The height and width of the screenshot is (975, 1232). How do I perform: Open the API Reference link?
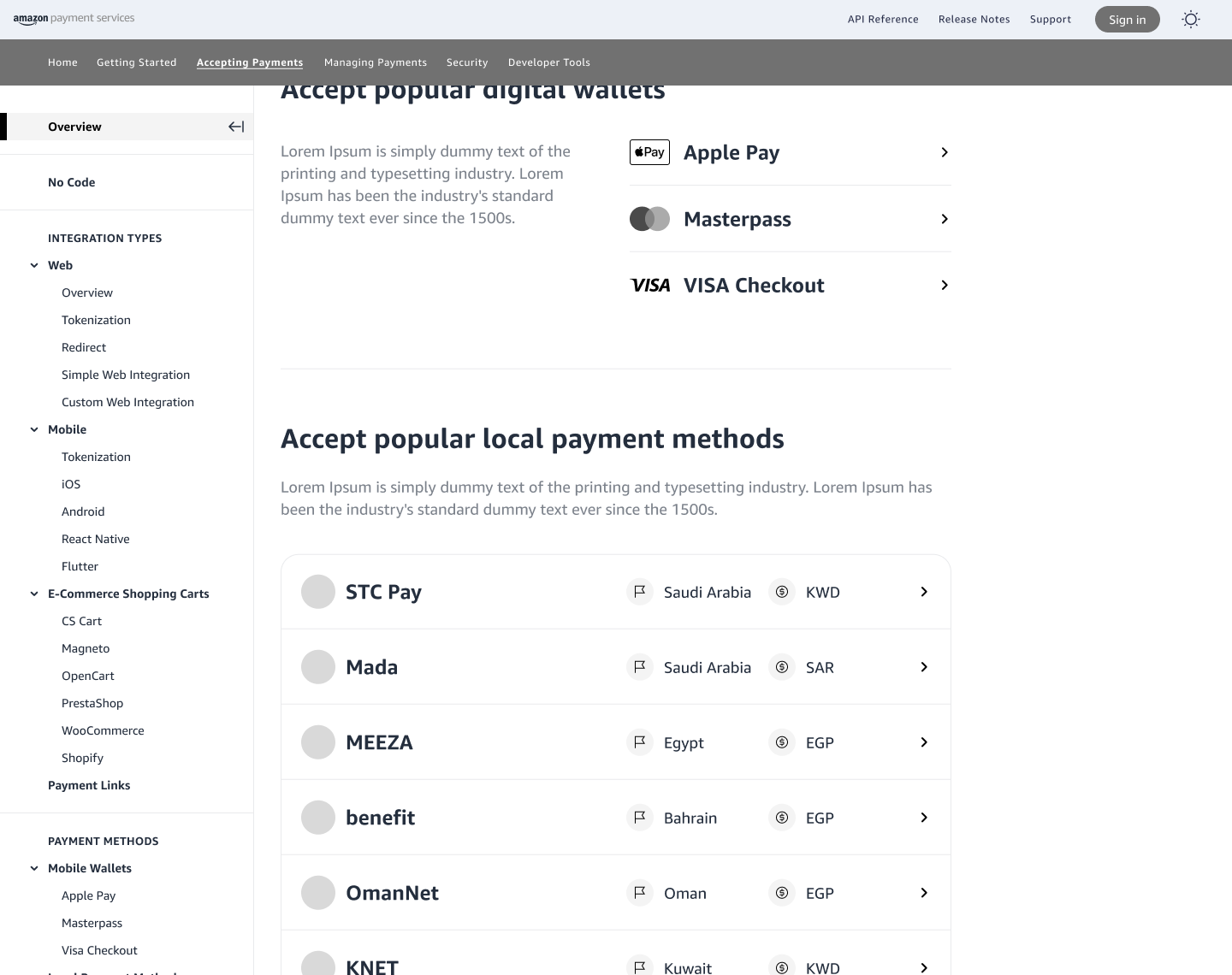[x=883, y=19]
